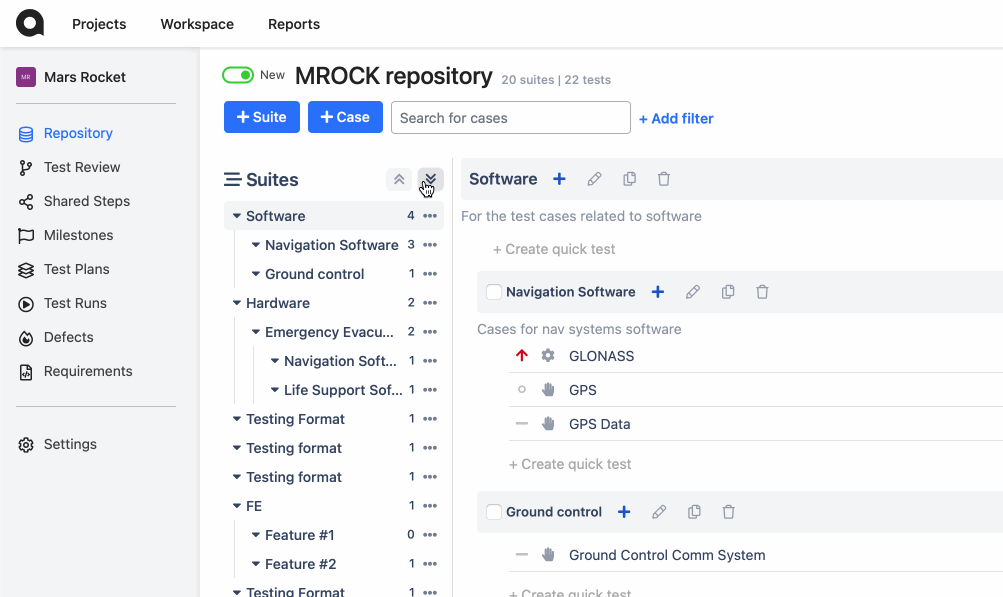Delete Ground control suite via trash icon
The height and width of the screenshot is (597, 1003).
728,512
